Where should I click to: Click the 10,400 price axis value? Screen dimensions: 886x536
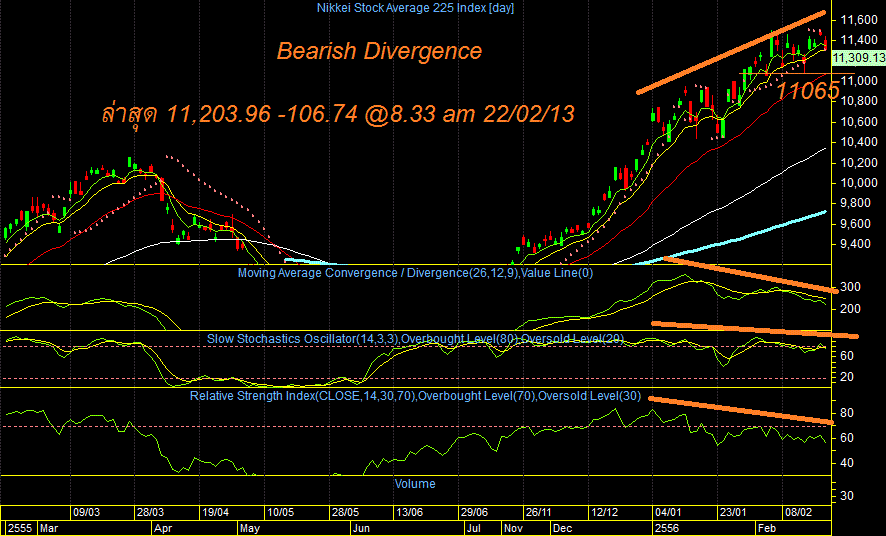pyautogui.click(x=859, y=142)
